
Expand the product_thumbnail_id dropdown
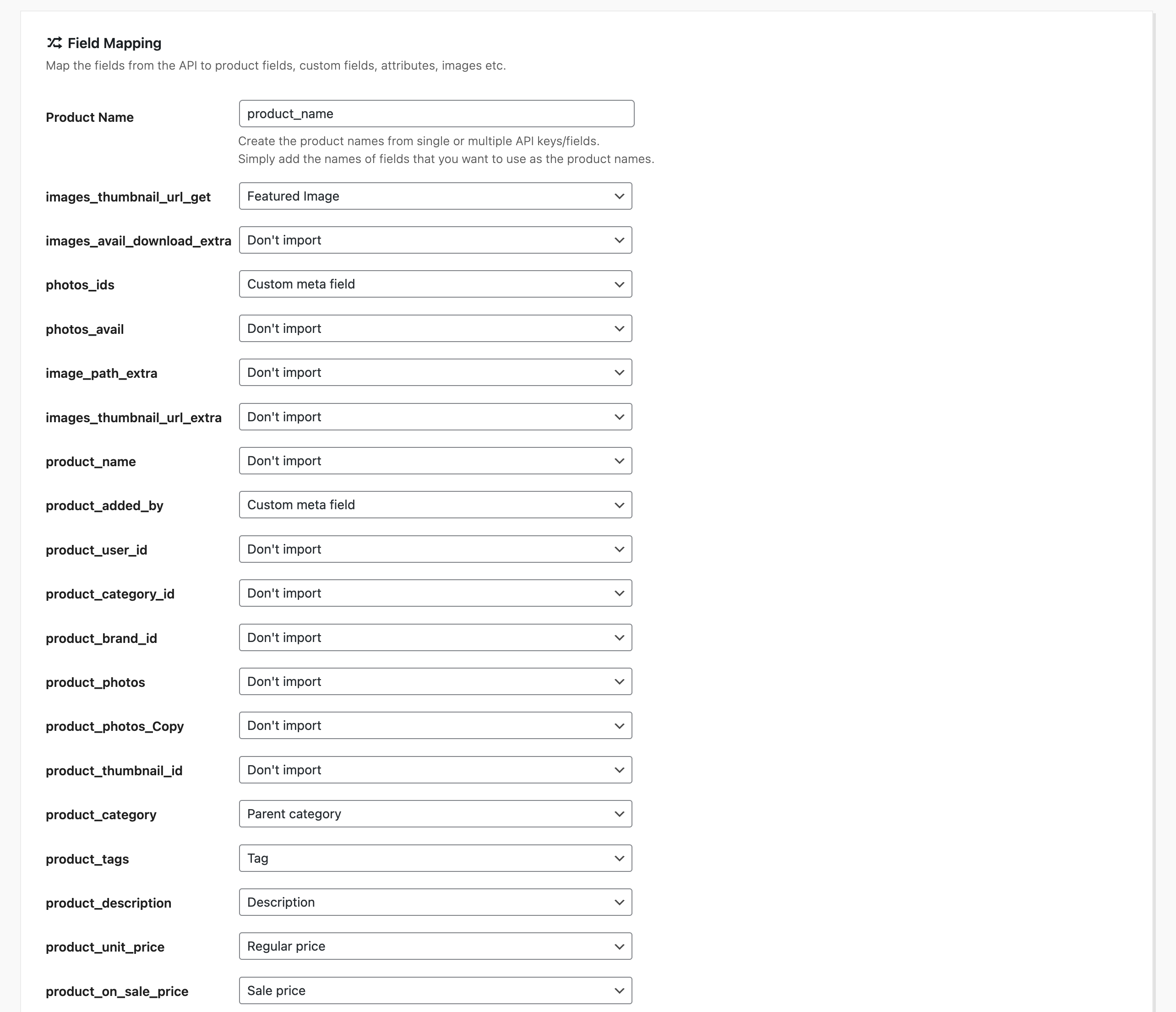coord(436,770)
